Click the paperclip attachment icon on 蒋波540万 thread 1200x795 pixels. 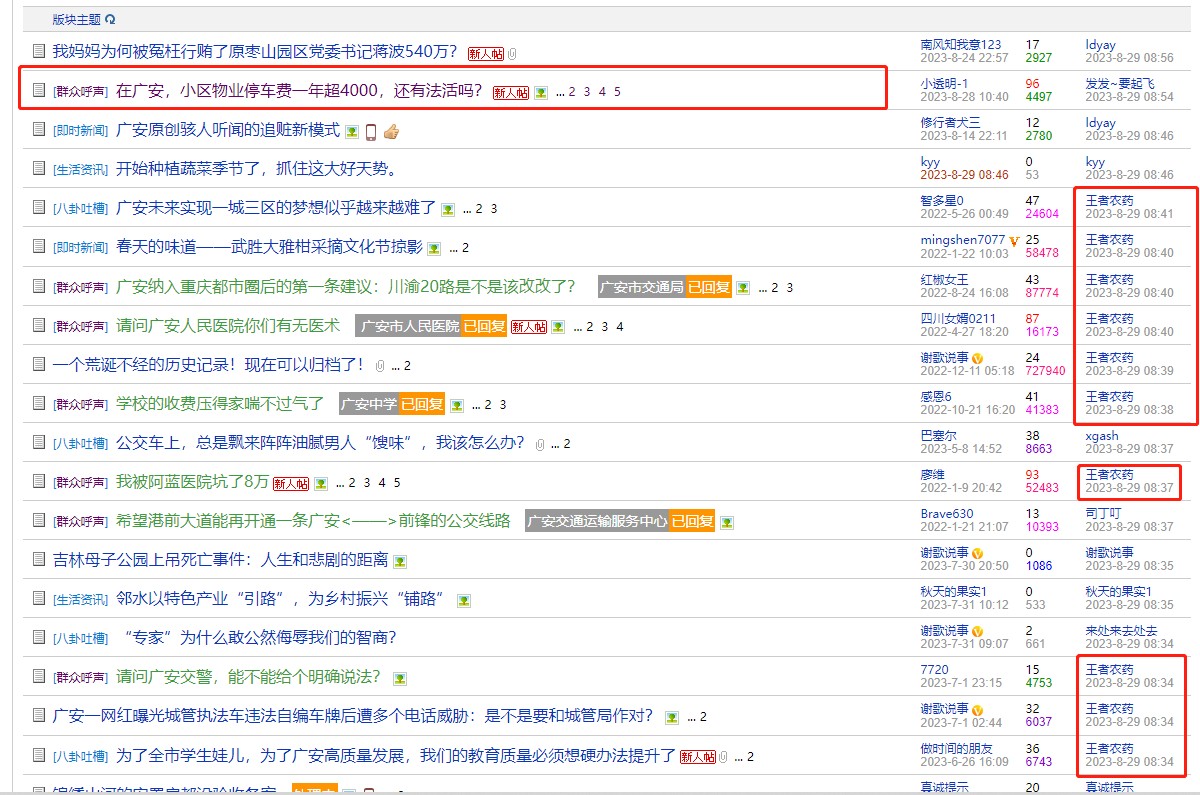pyautogui.click(x=513, y=53)
